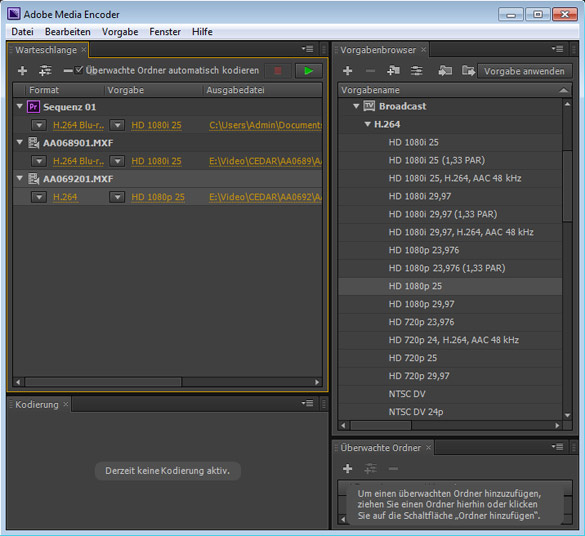Export presets icon
585x536 pixels.
[x=468, y=70]
